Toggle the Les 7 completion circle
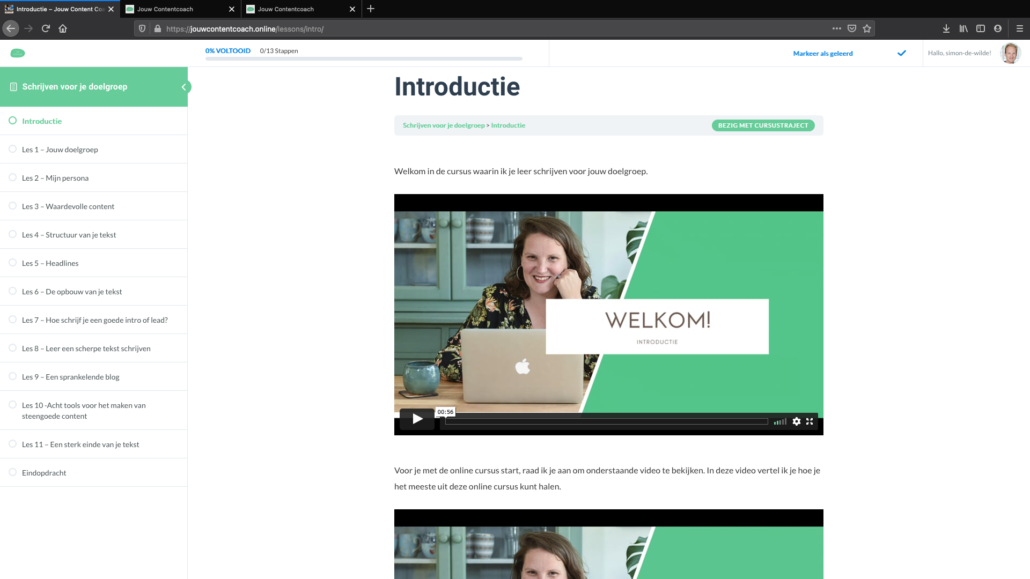Viewport: 1030px width, 579px height. [12, 319]
